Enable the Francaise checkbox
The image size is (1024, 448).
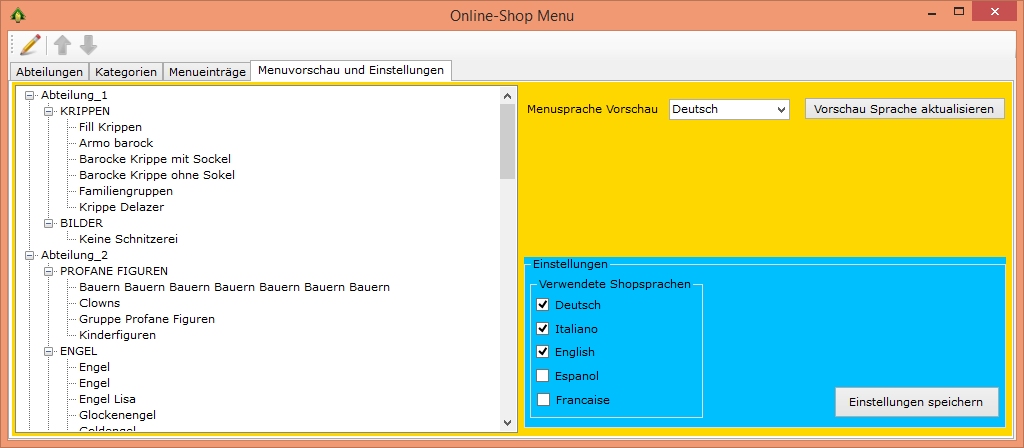click(543, 400)
